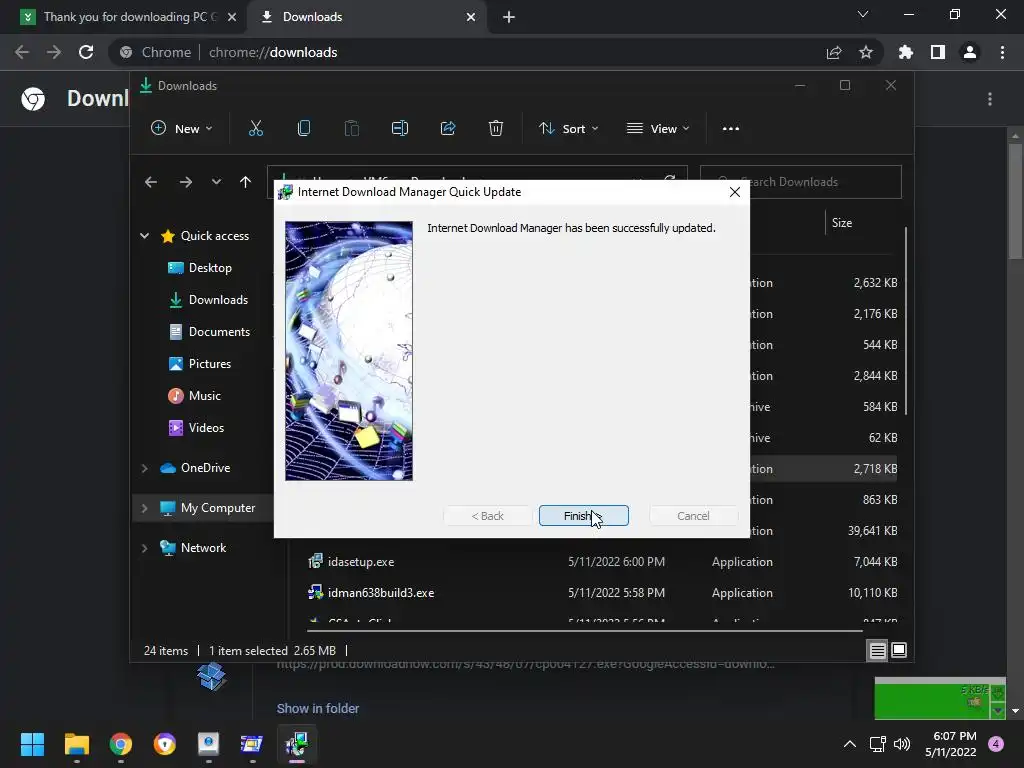The image size is (1024, 768).
Task: Expand the My Computer tree node
Action: point(144,508)
